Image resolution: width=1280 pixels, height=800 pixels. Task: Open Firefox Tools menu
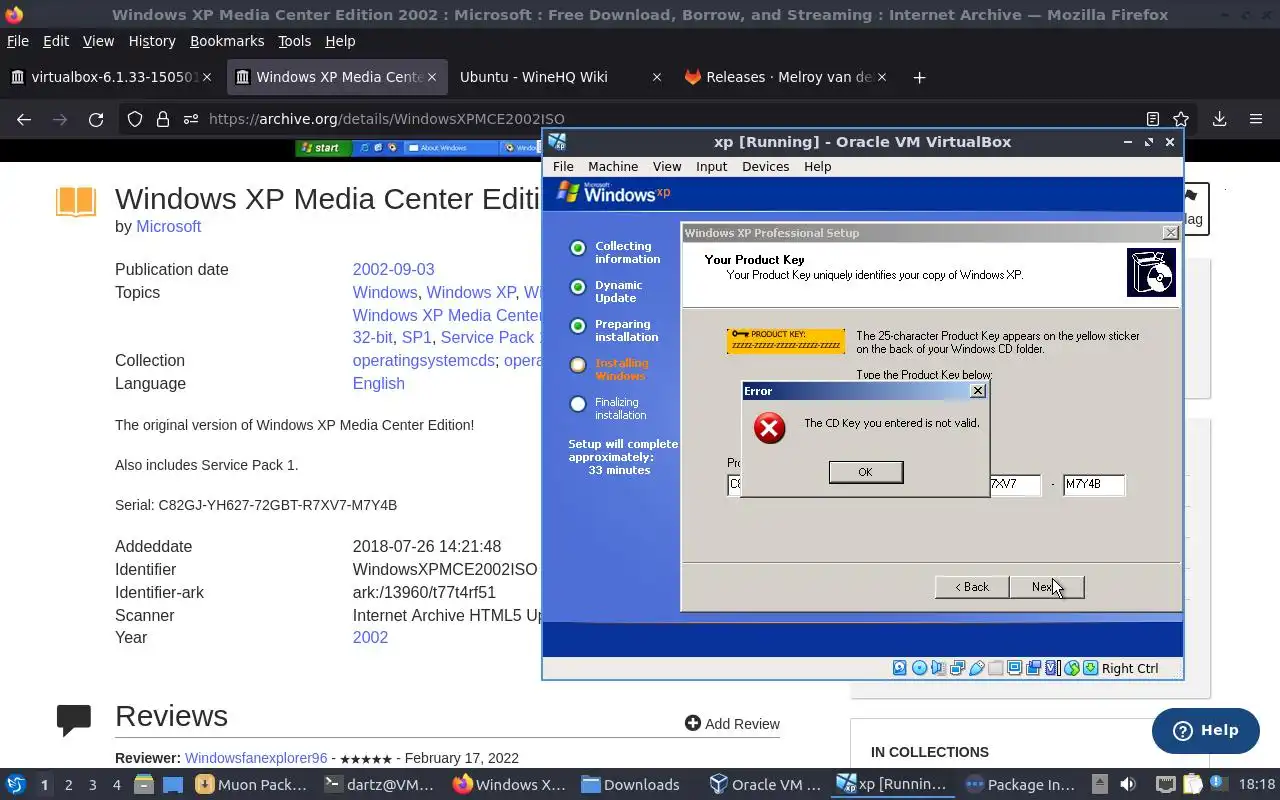coord(294,41)
